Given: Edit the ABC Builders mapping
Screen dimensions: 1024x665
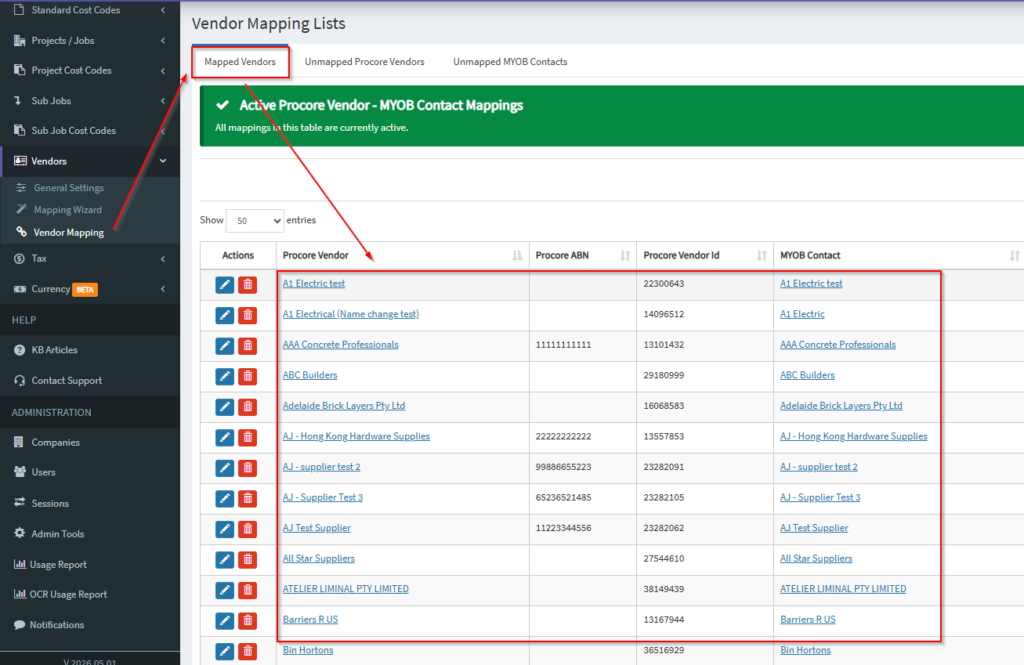Looking at the screenshot, I should pos(225,376).
